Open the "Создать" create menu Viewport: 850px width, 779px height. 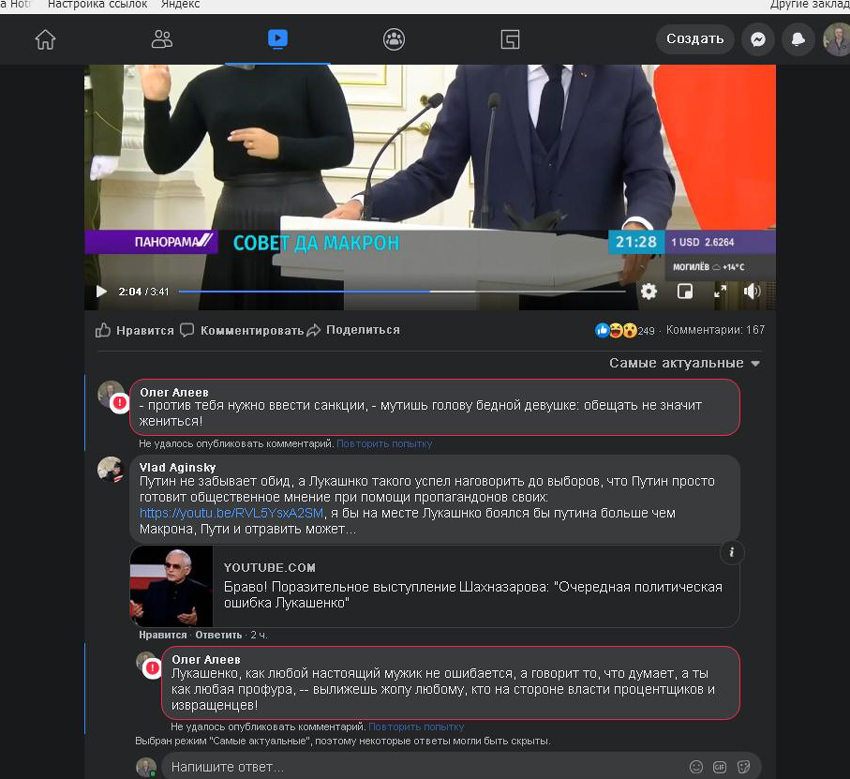(x=695, y=39)
